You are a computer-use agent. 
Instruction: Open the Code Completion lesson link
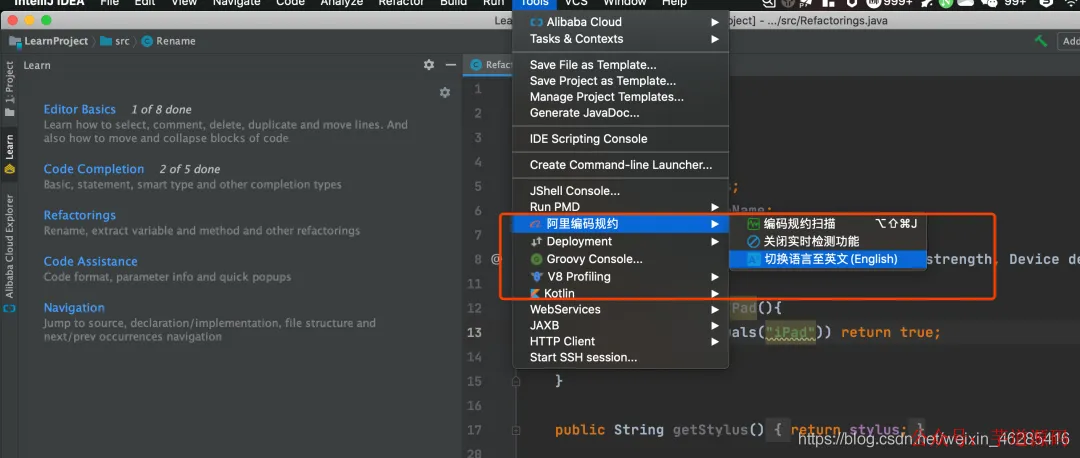[94, 169]
